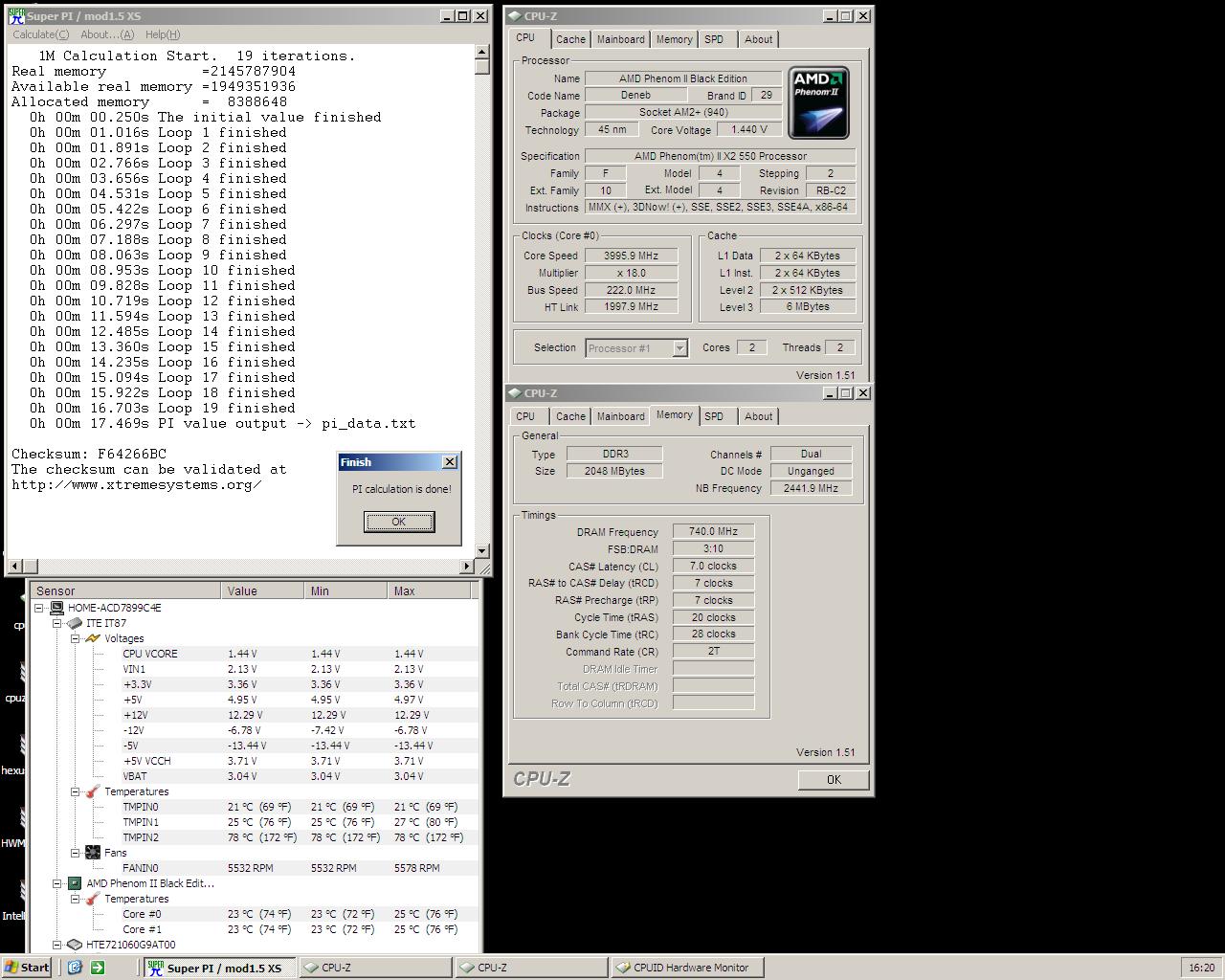Click the AMD Phenom II logo image

pyautogui.click(x=818, y=103)
